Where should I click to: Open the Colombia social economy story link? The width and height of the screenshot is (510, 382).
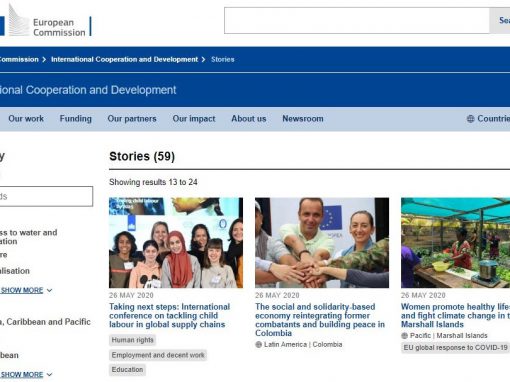320,320
